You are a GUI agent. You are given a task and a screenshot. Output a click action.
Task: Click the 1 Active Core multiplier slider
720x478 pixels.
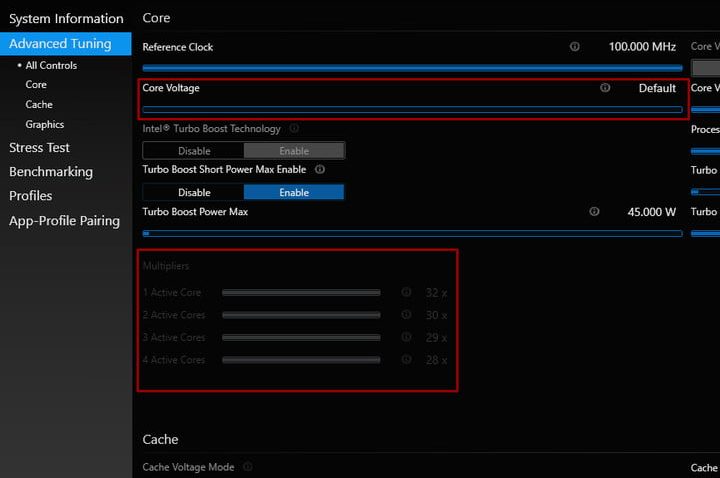[x=301, y=292]
